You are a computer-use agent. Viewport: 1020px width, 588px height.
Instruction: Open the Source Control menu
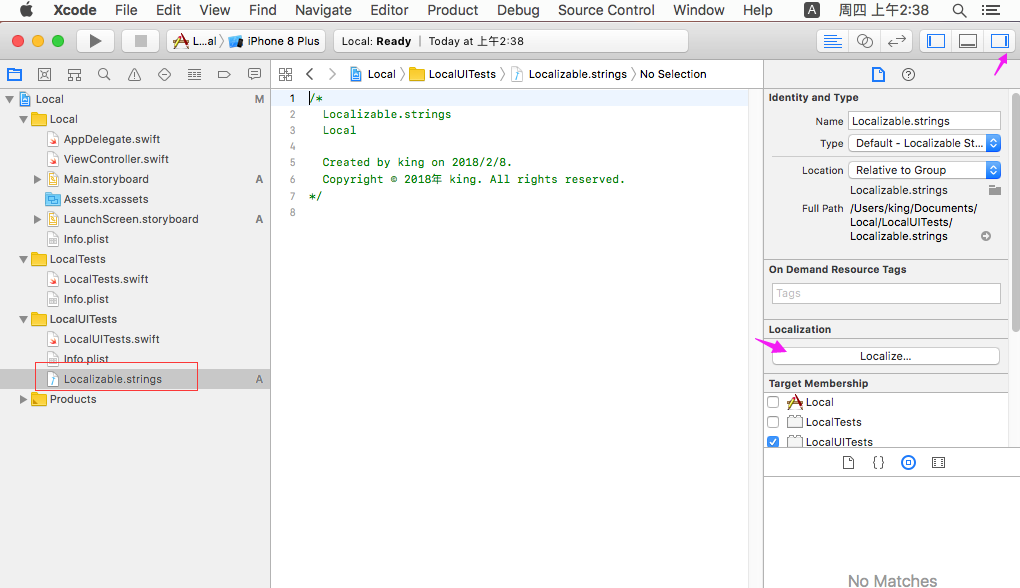[606, 10]
